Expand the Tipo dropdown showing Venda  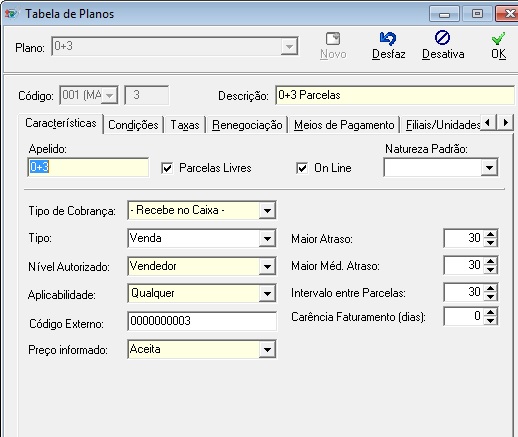click(x=267, y=238)
